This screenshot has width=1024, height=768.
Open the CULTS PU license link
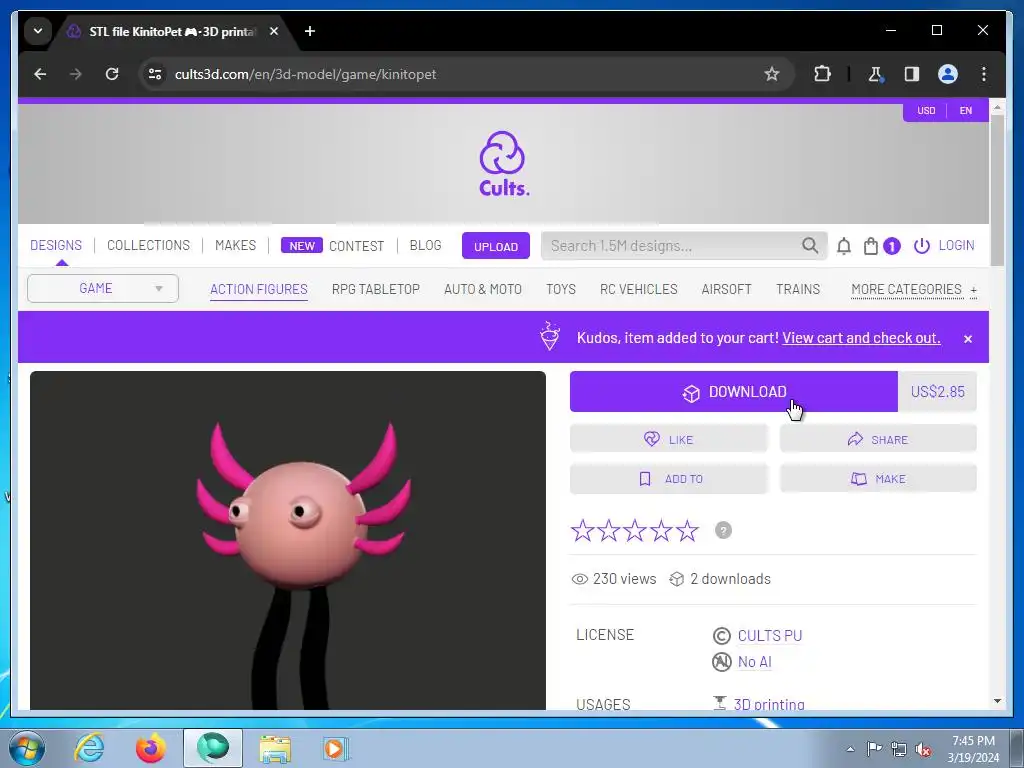tap(769, 635)
